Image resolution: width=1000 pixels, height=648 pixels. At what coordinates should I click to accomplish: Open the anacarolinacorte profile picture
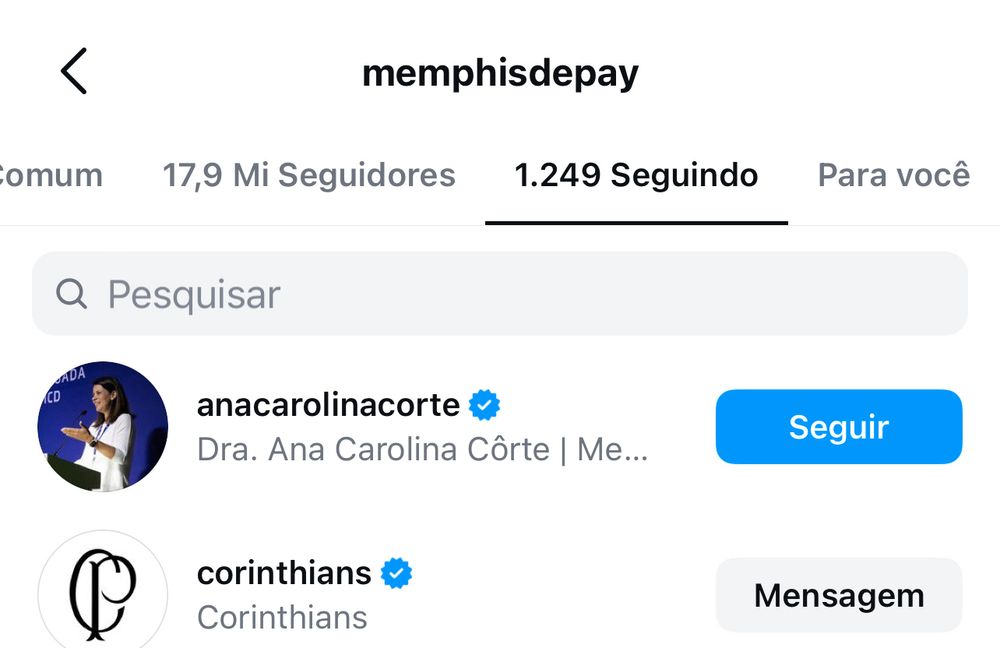(x=103, y=427)
